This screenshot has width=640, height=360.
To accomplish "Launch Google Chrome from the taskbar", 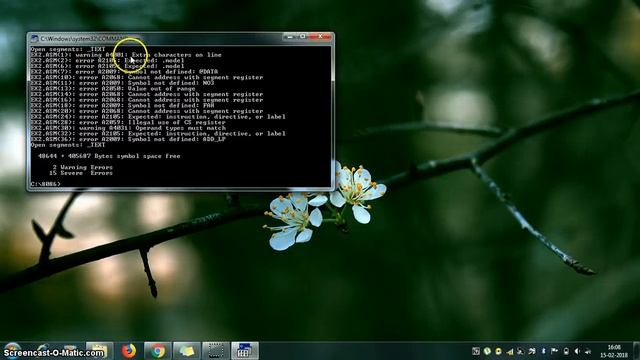I will click(x=157, y=351).
